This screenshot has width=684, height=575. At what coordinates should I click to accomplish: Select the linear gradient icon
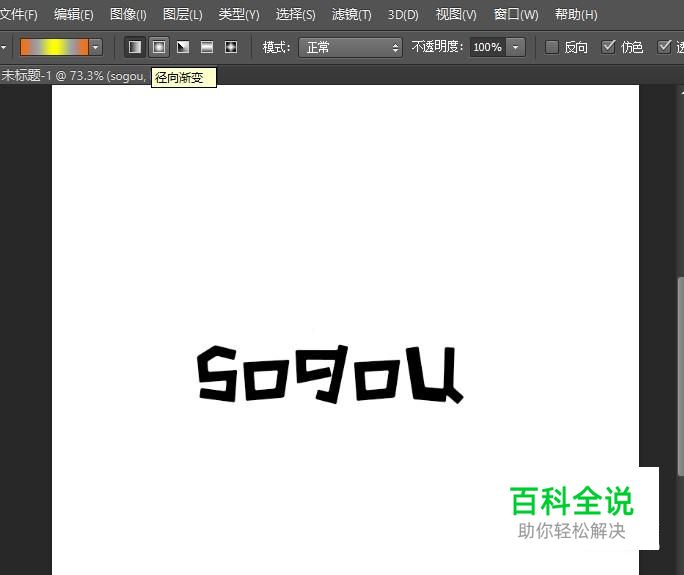pyautogui.click(x=135, y=47)
